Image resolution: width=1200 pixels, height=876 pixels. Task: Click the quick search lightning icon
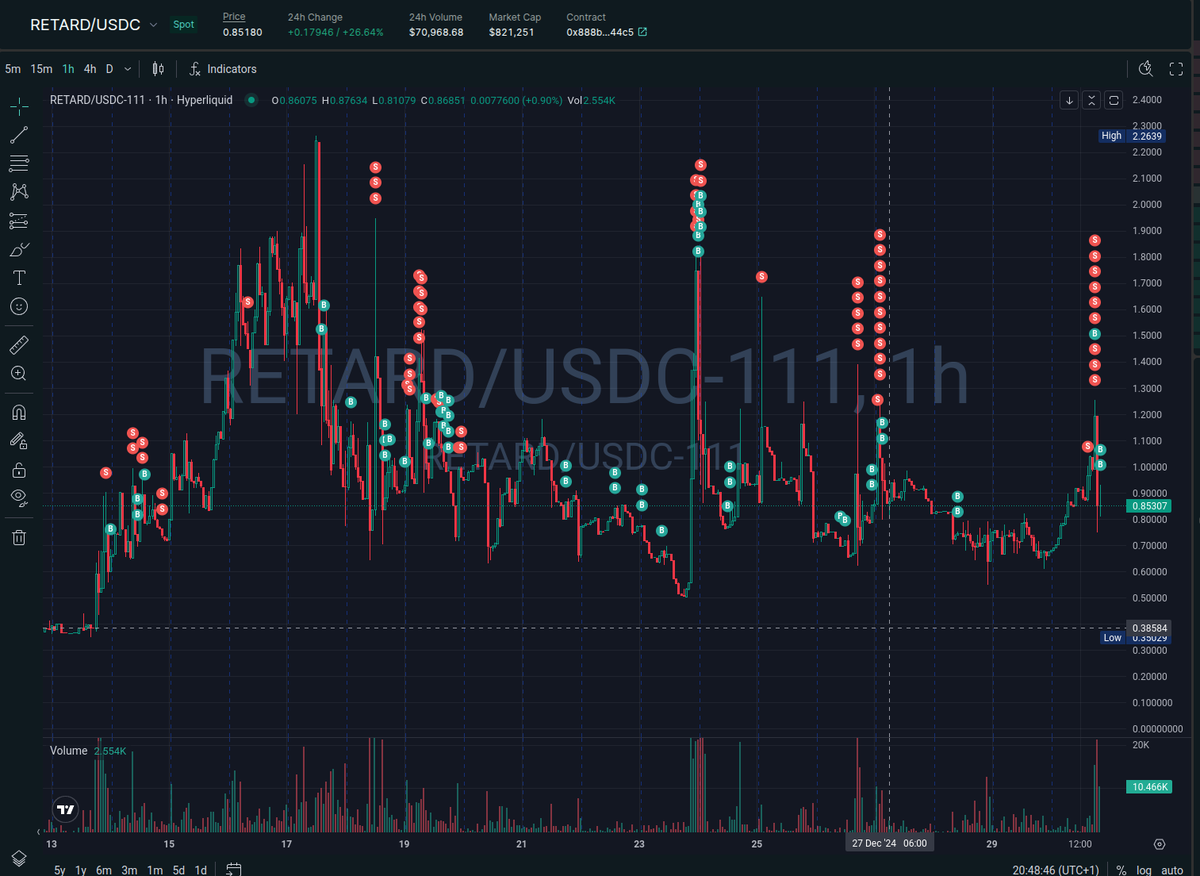[x=1146, y=69]
